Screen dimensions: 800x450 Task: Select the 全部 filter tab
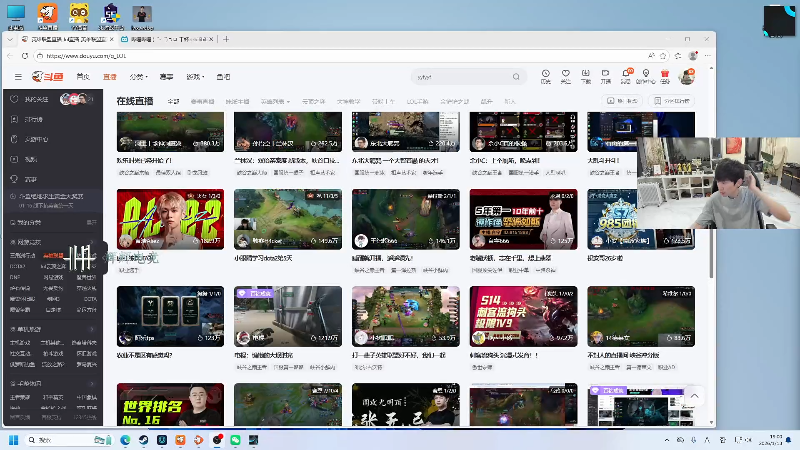(173, 102)
